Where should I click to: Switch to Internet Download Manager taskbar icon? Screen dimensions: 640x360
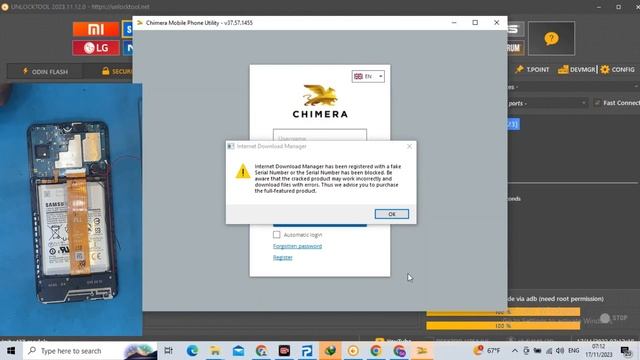click(x=330, y=351)
